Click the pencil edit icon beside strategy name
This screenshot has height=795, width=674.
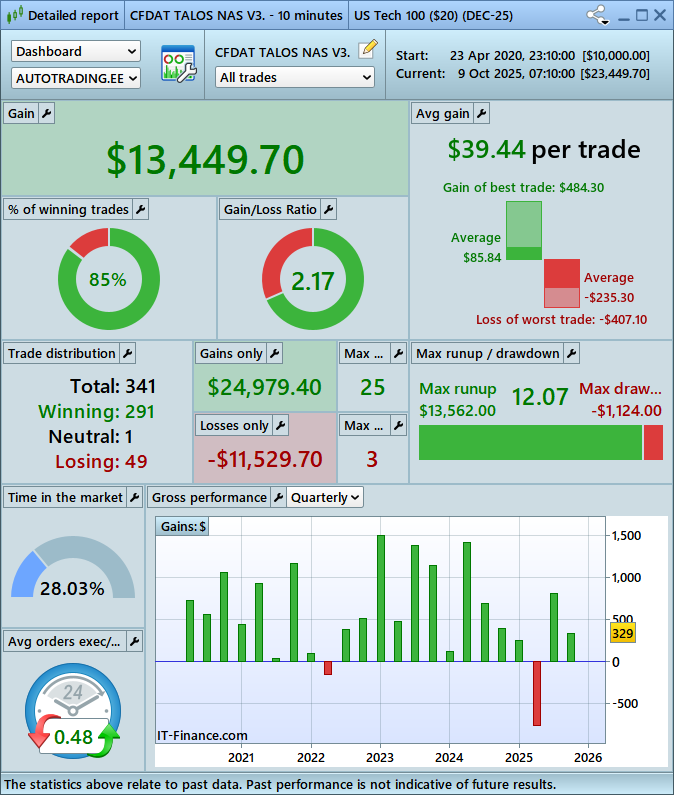[x=368, y=48]
